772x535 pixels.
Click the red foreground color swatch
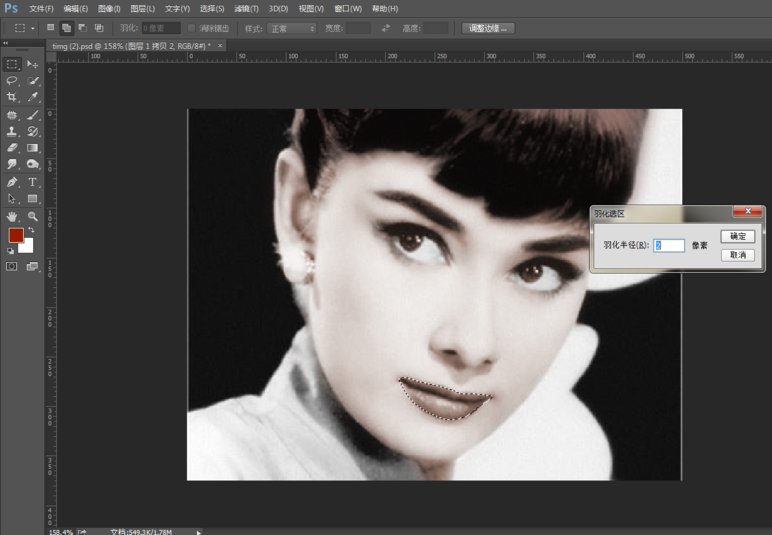15,235
